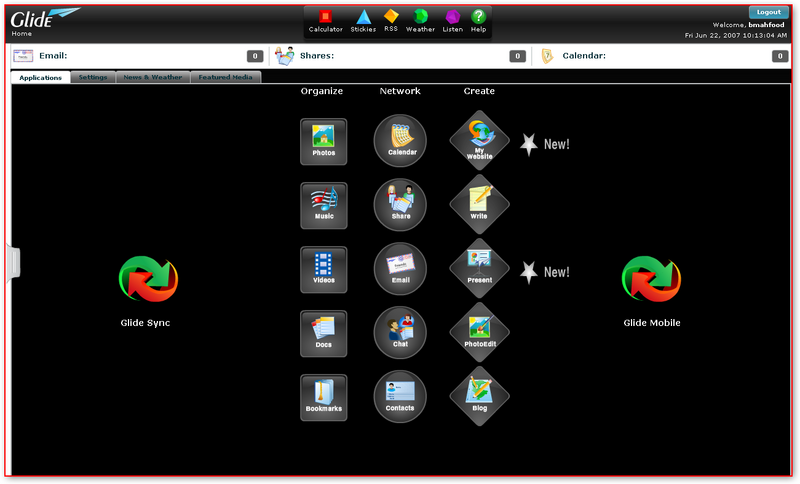Click the Calendar count badge
This screenshot has height=484, width=800.
[780, 56]
